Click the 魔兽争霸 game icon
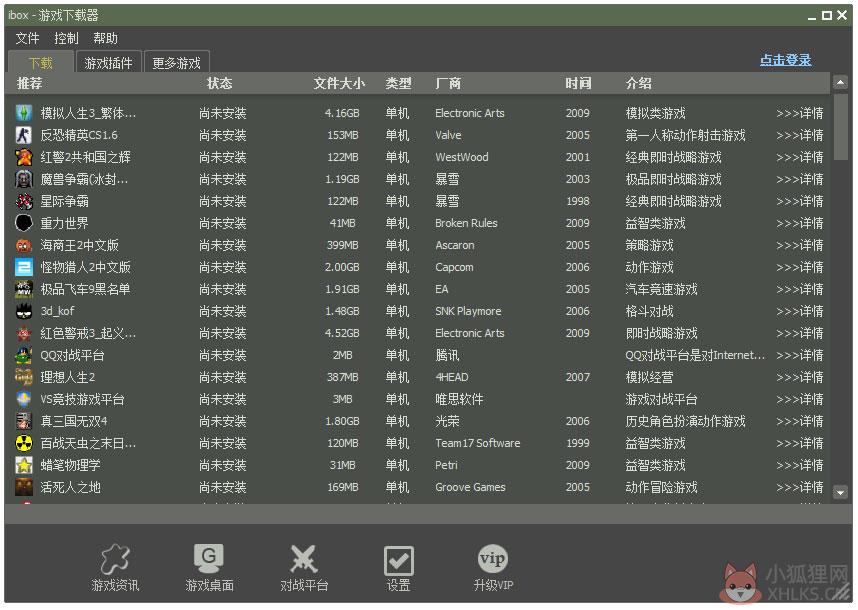This screenshot has height=610, width=858. click(24, 179)
